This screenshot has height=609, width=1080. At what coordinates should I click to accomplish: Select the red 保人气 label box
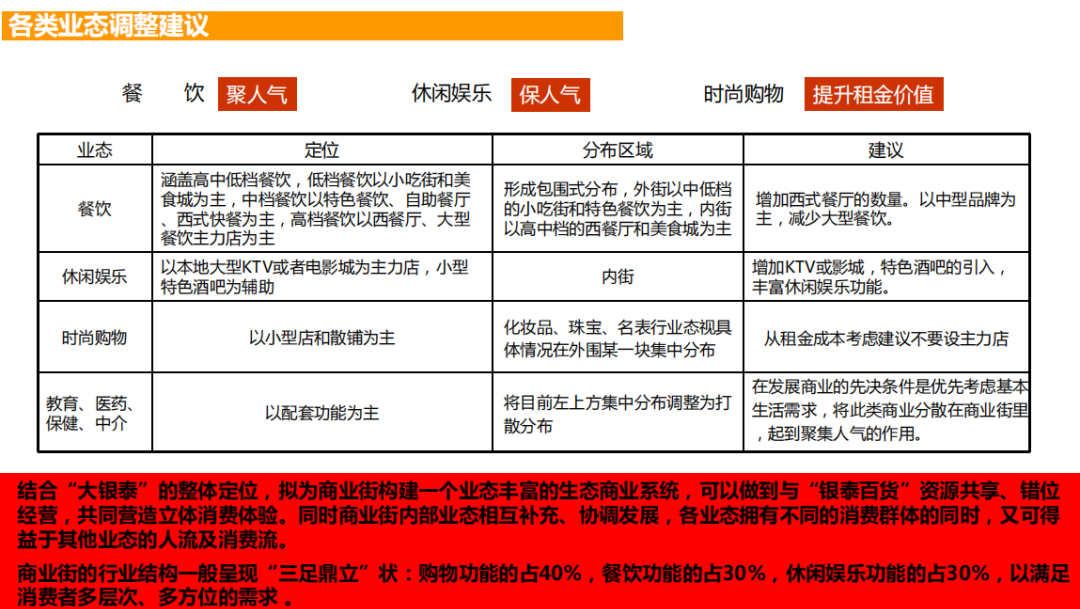550,94
